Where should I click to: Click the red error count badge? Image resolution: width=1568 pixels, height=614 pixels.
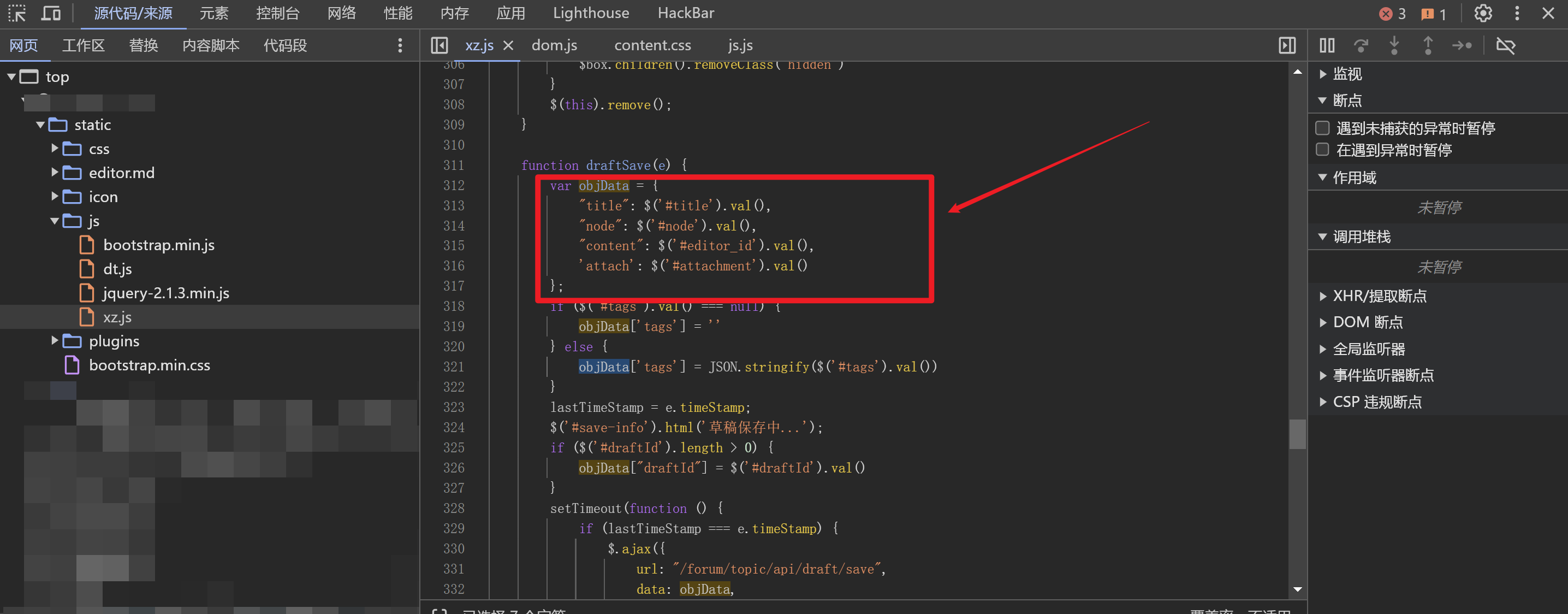coord(1393,14)
